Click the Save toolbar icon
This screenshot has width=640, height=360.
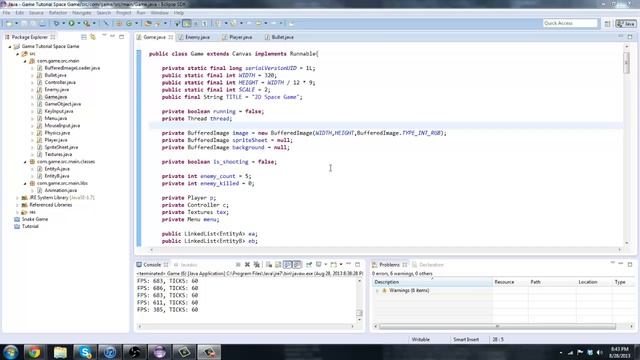tap(24, 24)
